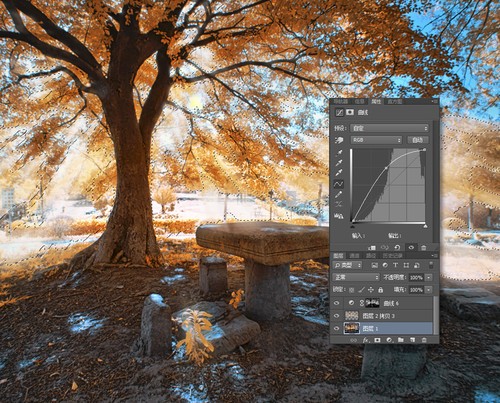
Task: Pick the white point eyedropper
Action: pos(339,173)
